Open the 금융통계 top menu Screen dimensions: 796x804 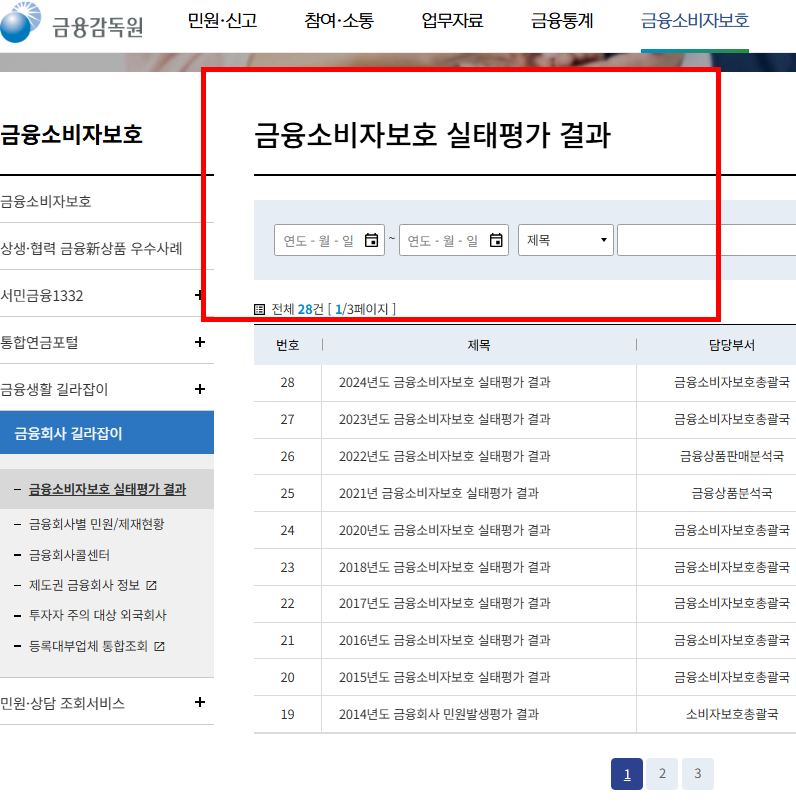[x=562, y=21]
